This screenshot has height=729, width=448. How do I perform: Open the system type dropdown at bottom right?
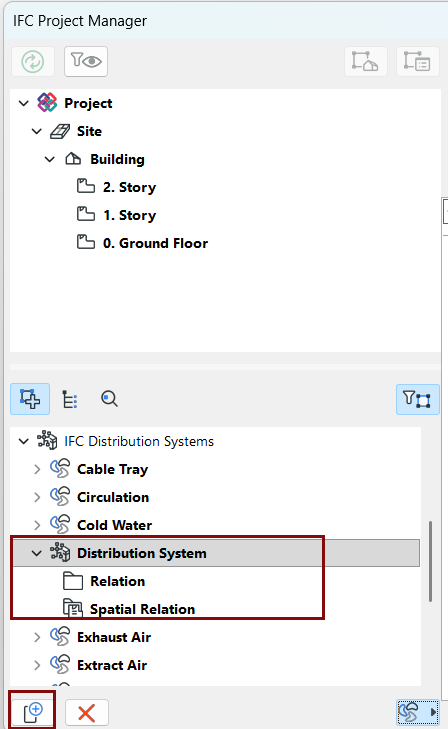pos(417,712)
